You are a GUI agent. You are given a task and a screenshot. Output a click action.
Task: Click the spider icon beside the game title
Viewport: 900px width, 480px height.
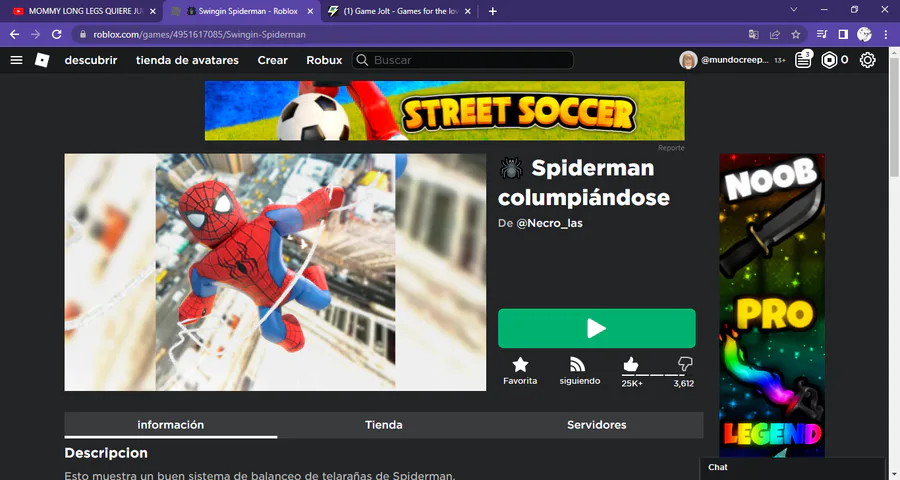pyautogui.click(x=511, y=168)
